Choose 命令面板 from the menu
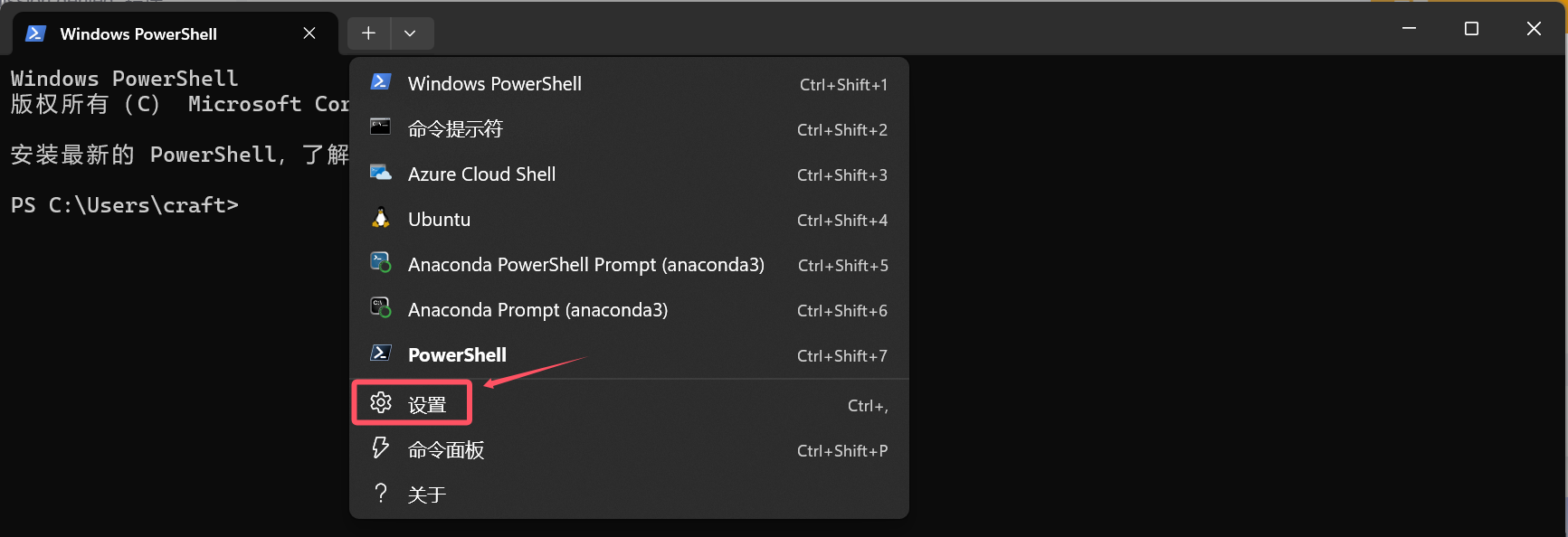Image resolution: width=1568 pixels, height=537 pixels. click(629, 450)
